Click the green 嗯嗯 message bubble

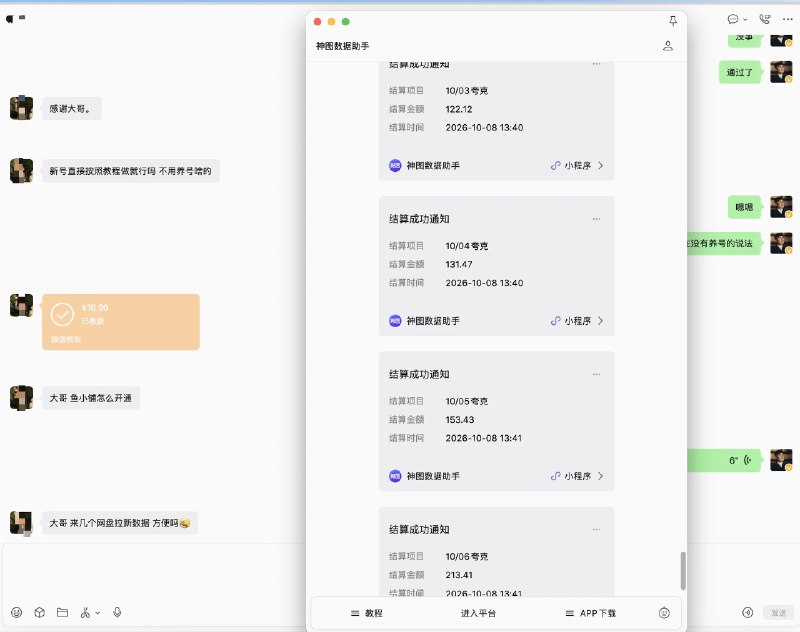744,207
